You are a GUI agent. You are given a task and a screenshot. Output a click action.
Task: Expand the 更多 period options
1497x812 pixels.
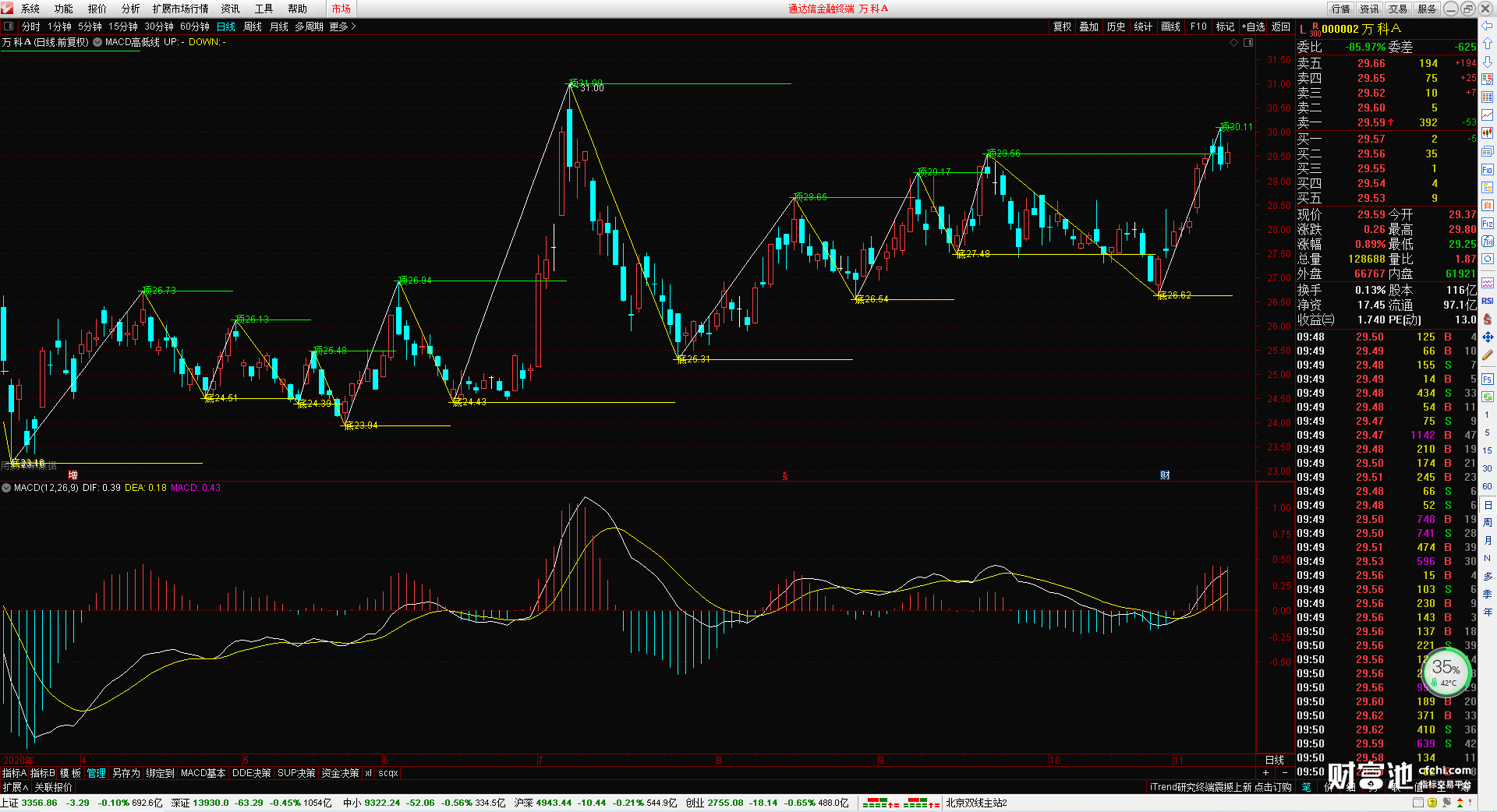[342, 26]
